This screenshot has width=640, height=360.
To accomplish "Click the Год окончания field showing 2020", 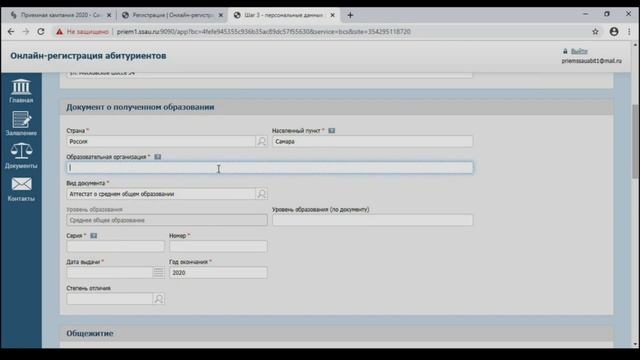I will [218, 272].
